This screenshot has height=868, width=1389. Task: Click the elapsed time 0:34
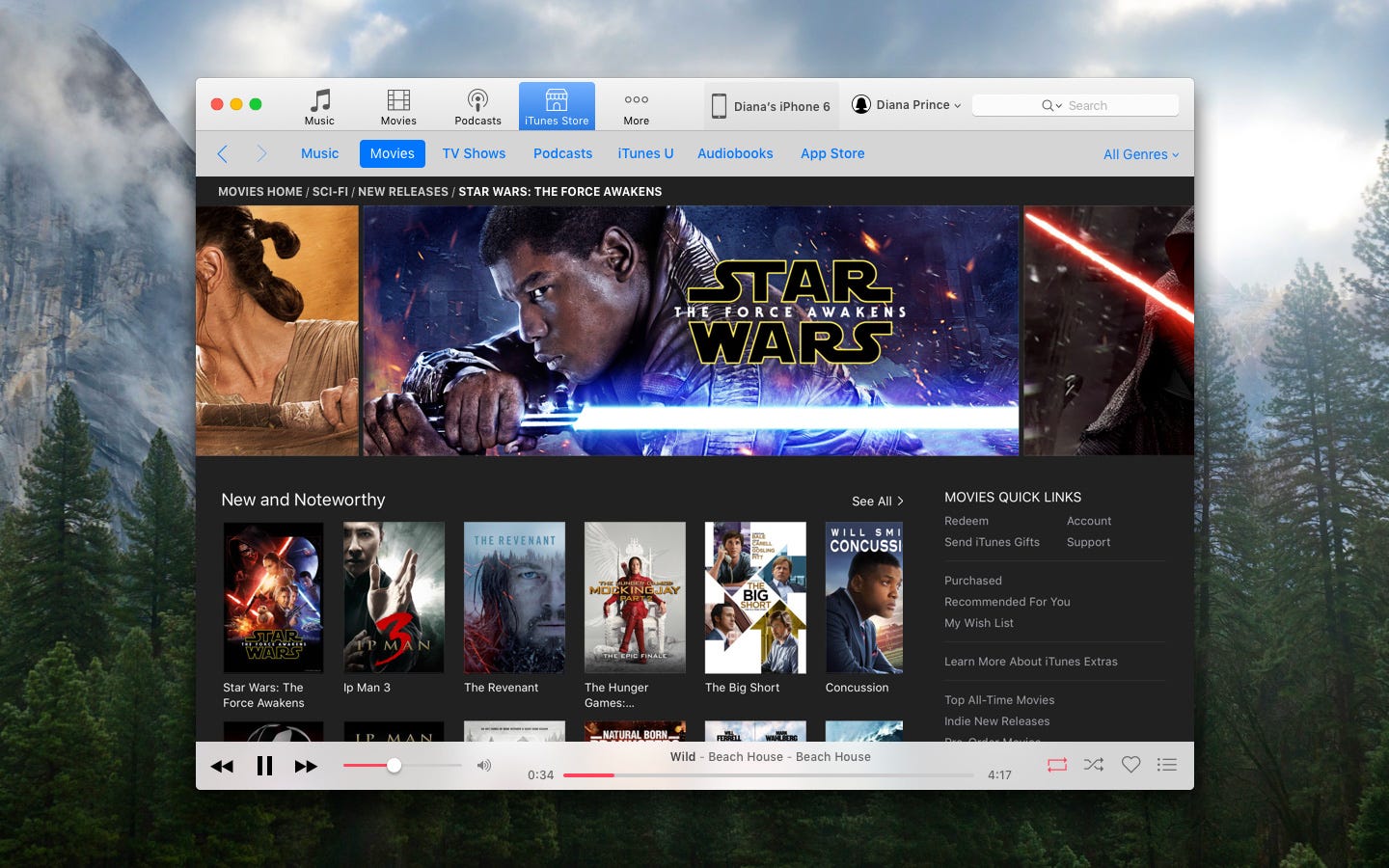pos(540,775)
